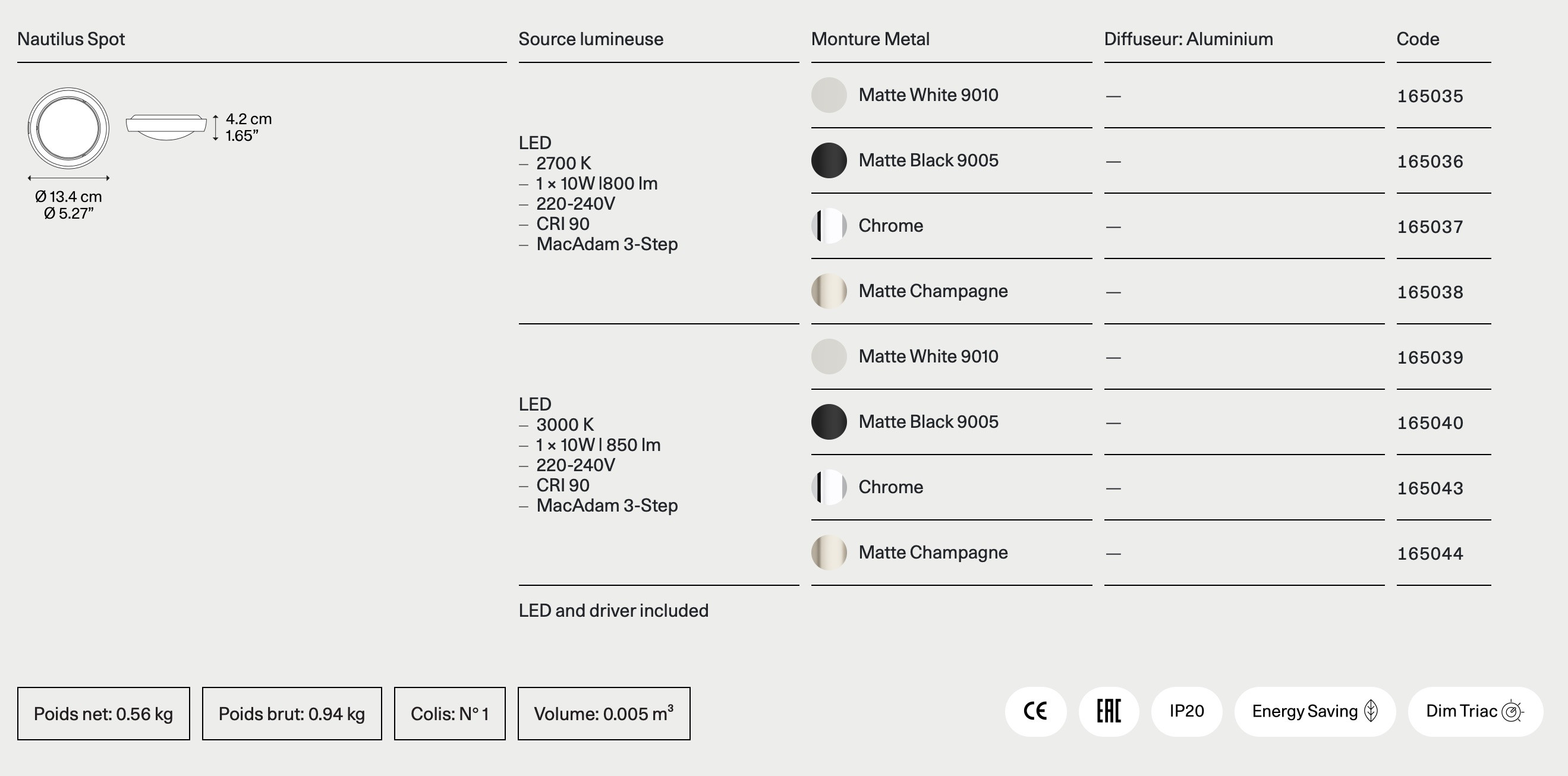Click the Poids net: 0.56 kg box
Screen dimensions: 1568x776
(x=103, y=714)
